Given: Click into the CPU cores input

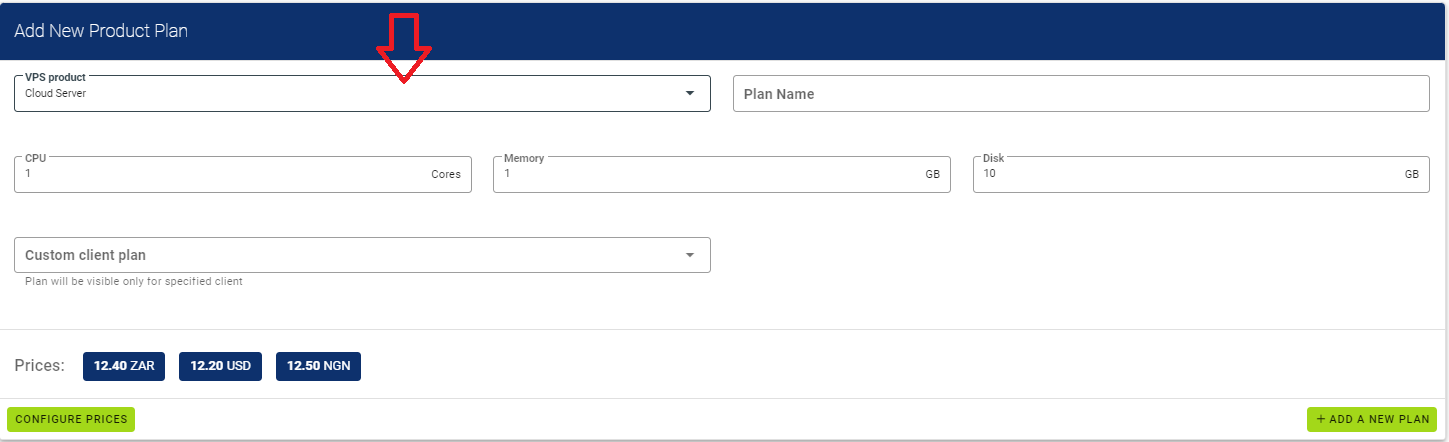Looking at the screenshot, I should [220, 174].
